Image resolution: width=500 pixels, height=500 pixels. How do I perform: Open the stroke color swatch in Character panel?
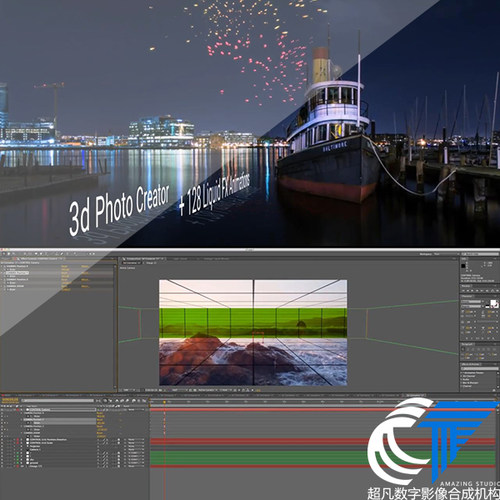496,306
